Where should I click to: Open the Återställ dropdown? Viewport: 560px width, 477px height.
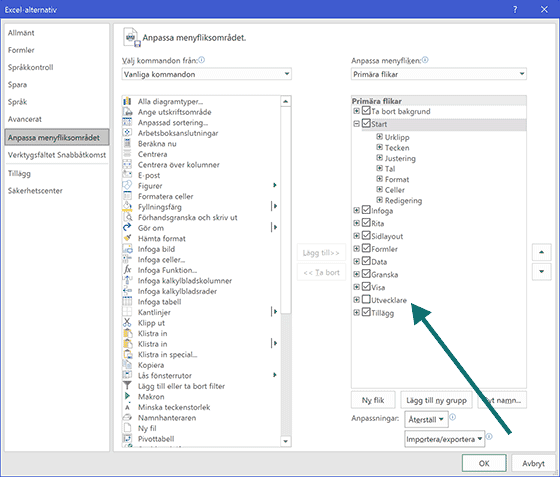click(426, 419)
